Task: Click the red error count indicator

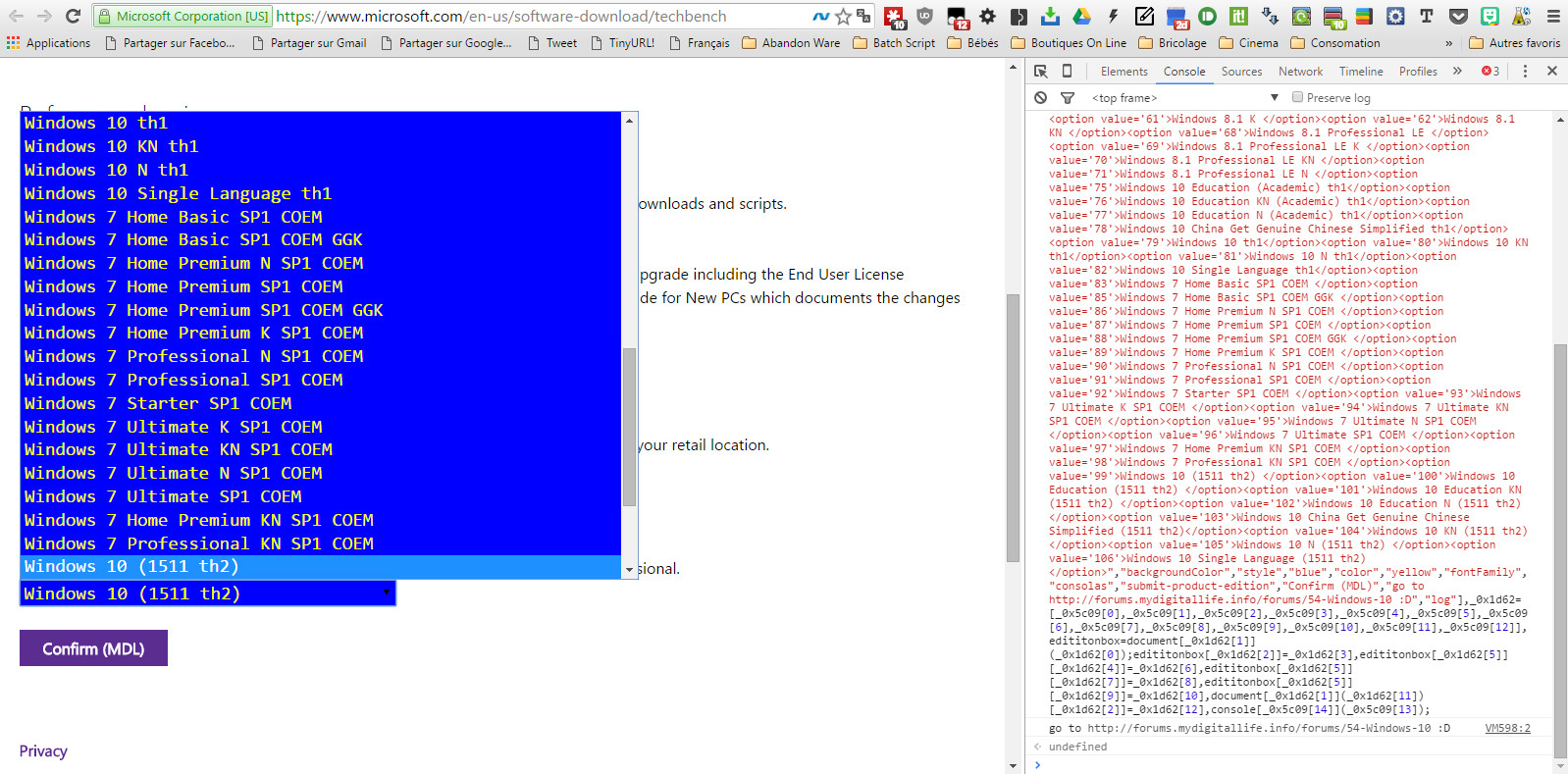Action: point(1490,71)
